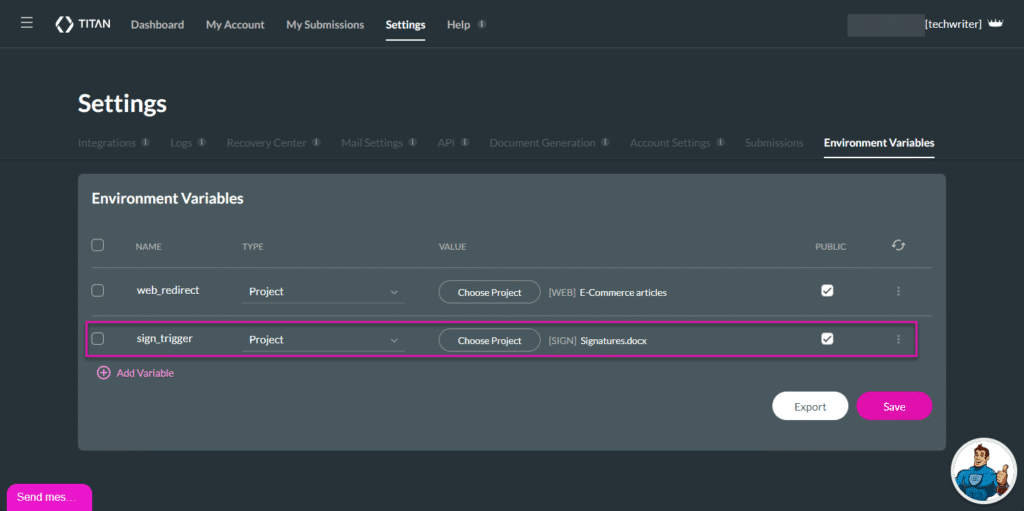Click the plus icon to add variable
The width and height of the screenshot is (1024, 511).
tap(104, 373)
